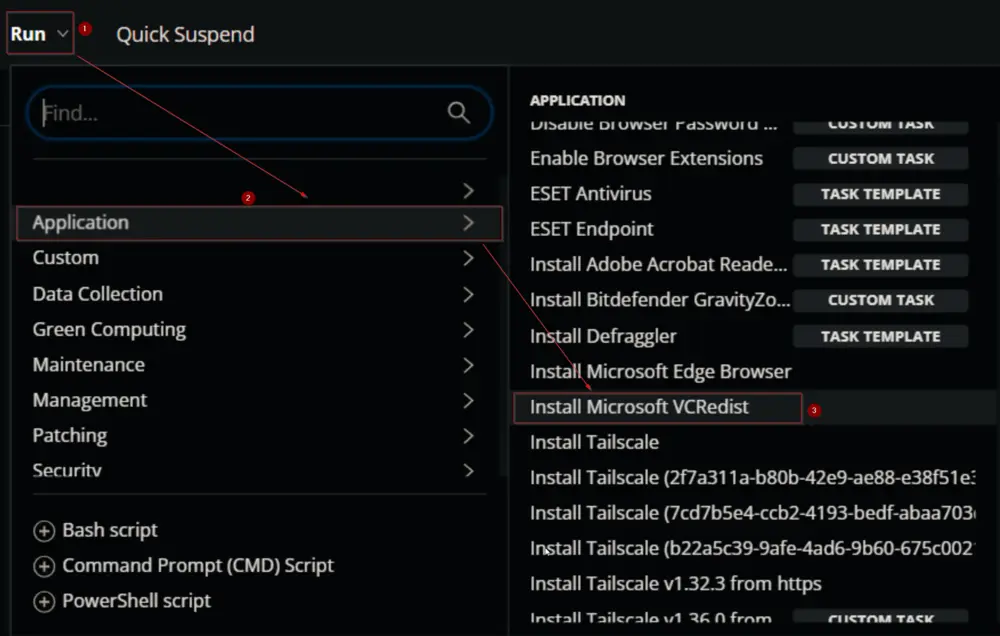
Task: Open the Patching category
Action: [70, 436]
